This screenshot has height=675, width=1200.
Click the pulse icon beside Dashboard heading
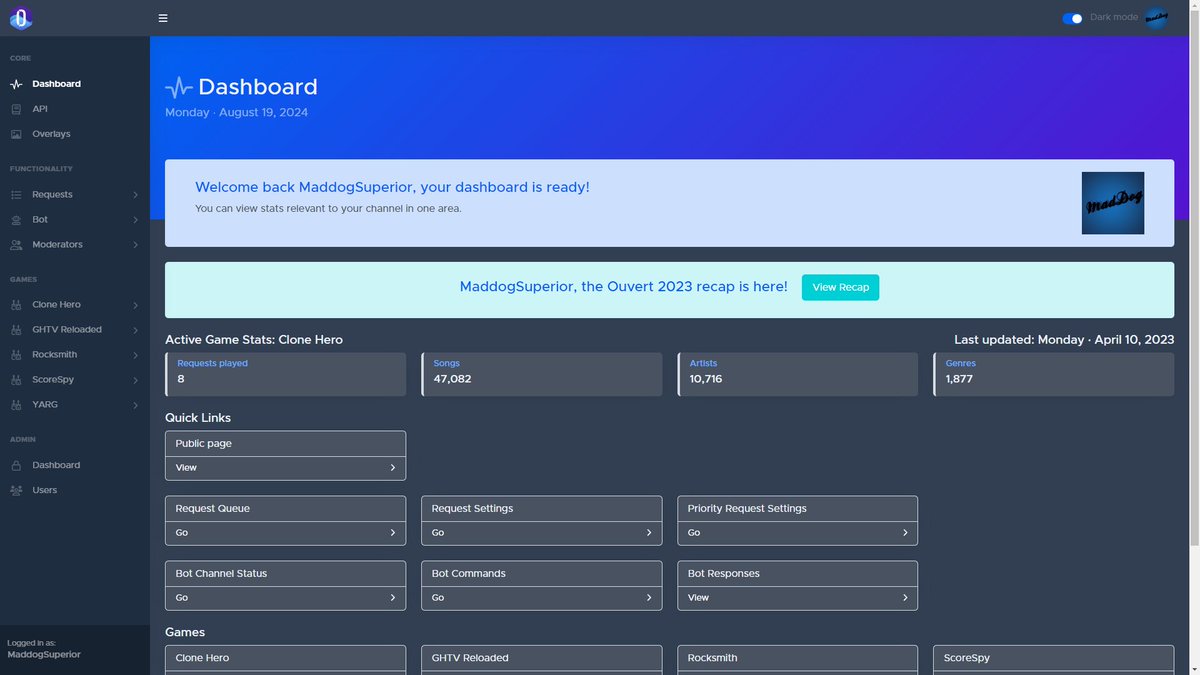coord(179,87)
